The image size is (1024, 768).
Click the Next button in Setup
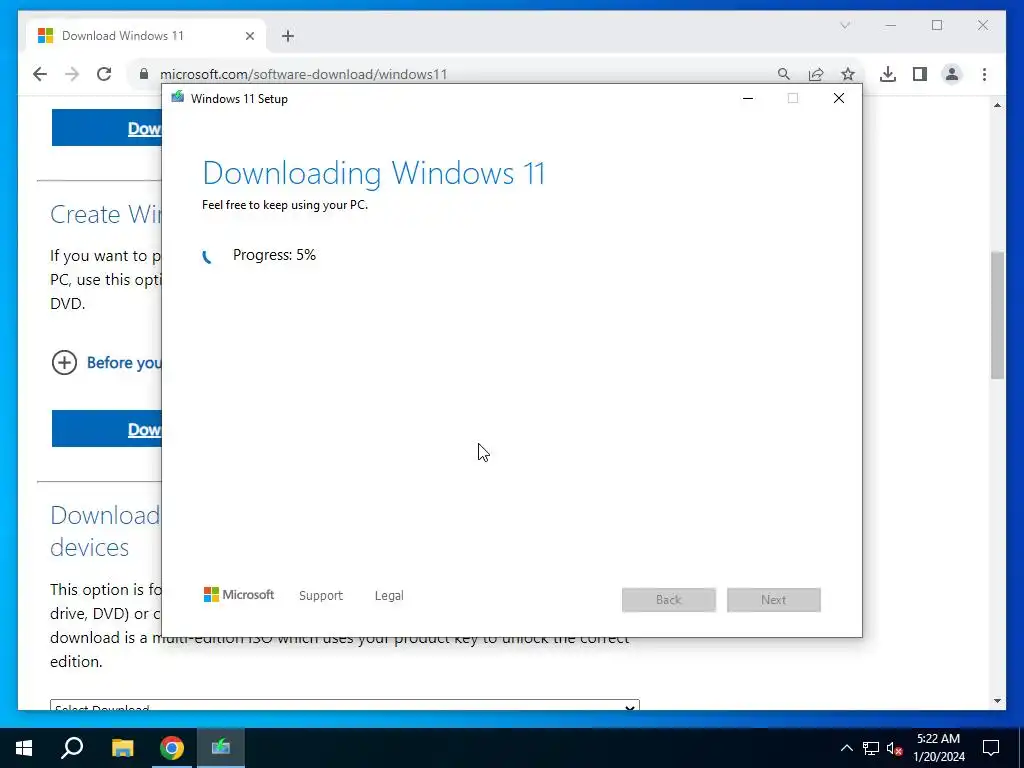(x=774, y=600)
